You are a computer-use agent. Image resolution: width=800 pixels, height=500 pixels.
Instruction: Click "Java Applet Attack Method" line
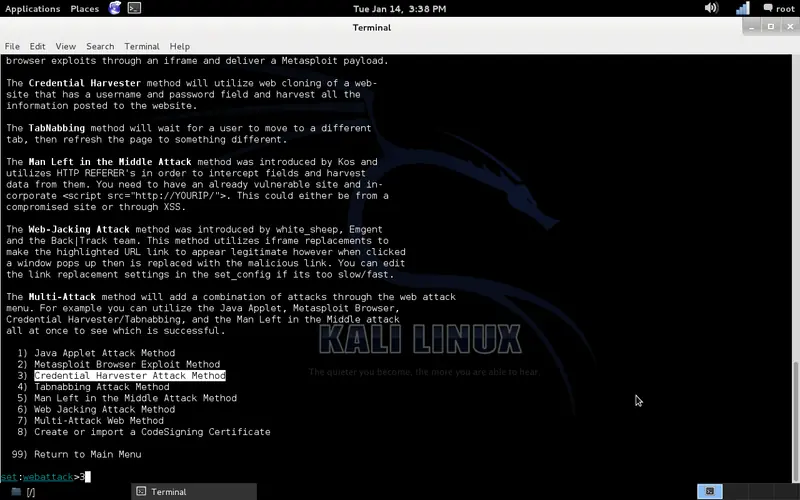pos(105,353)
